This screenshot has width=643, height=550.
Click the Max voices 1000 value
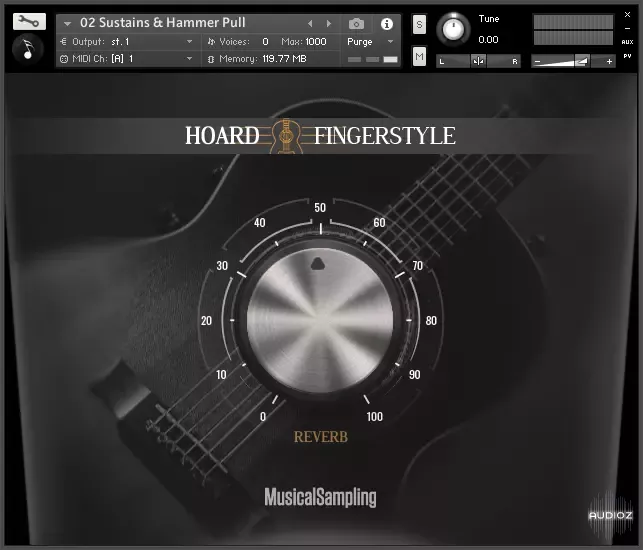pos(315,42)
